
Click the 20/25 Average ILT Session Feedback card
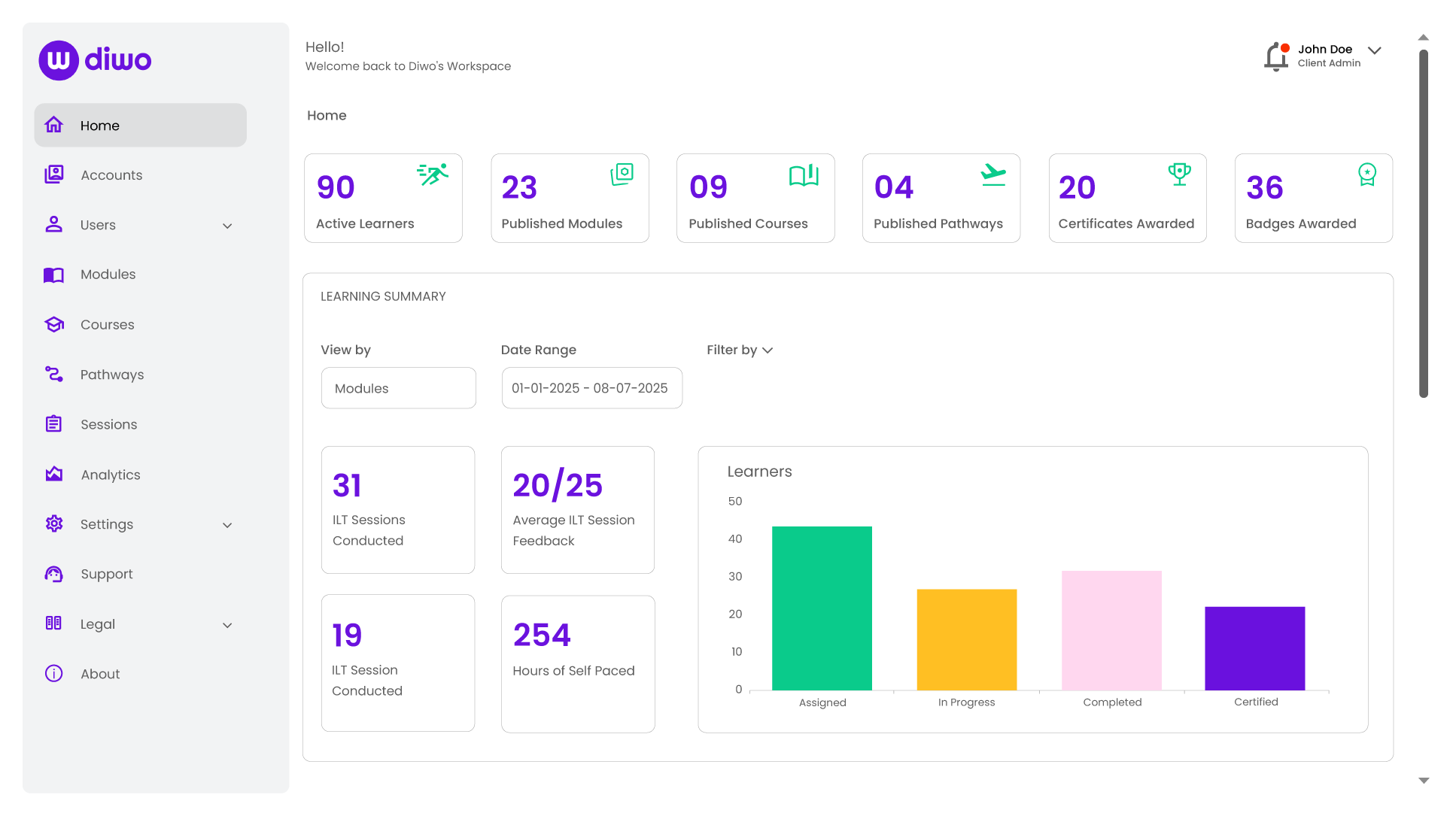coord(578,510)
